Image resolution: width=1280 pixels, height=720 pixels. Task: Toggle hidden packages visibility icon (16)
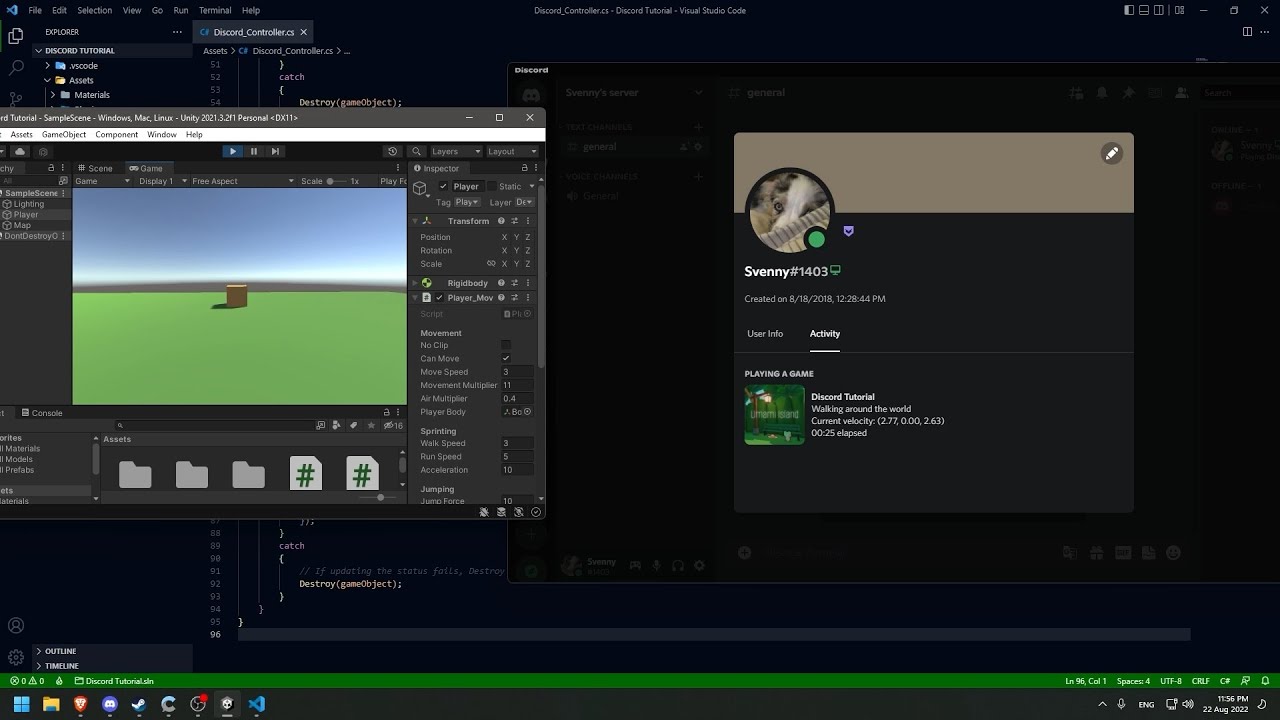coord(393,425)
